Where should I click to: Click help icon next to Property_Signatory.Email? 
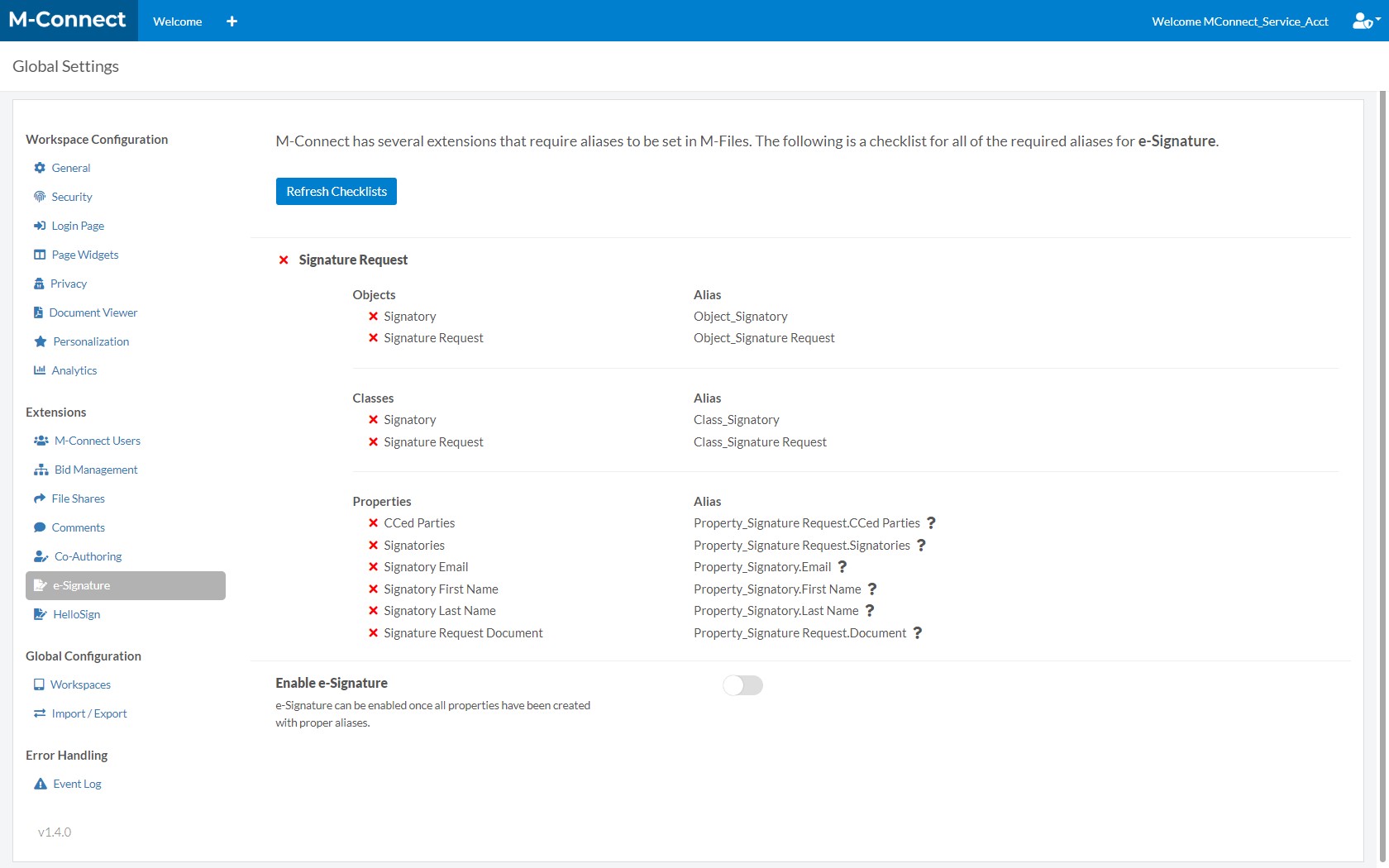pos(842,567)
